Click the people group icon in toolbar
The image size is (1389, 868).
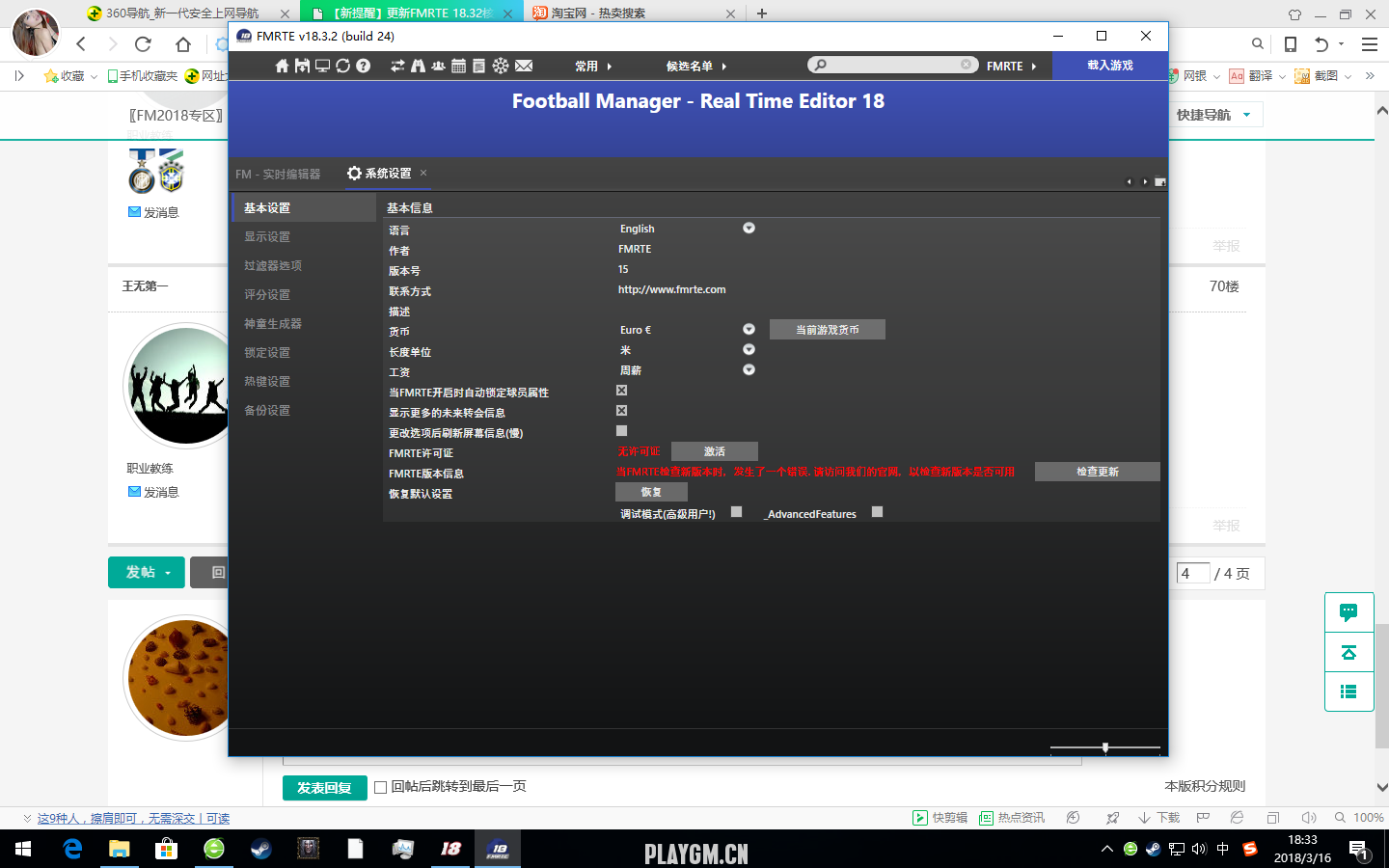click(x=438, y=66)
